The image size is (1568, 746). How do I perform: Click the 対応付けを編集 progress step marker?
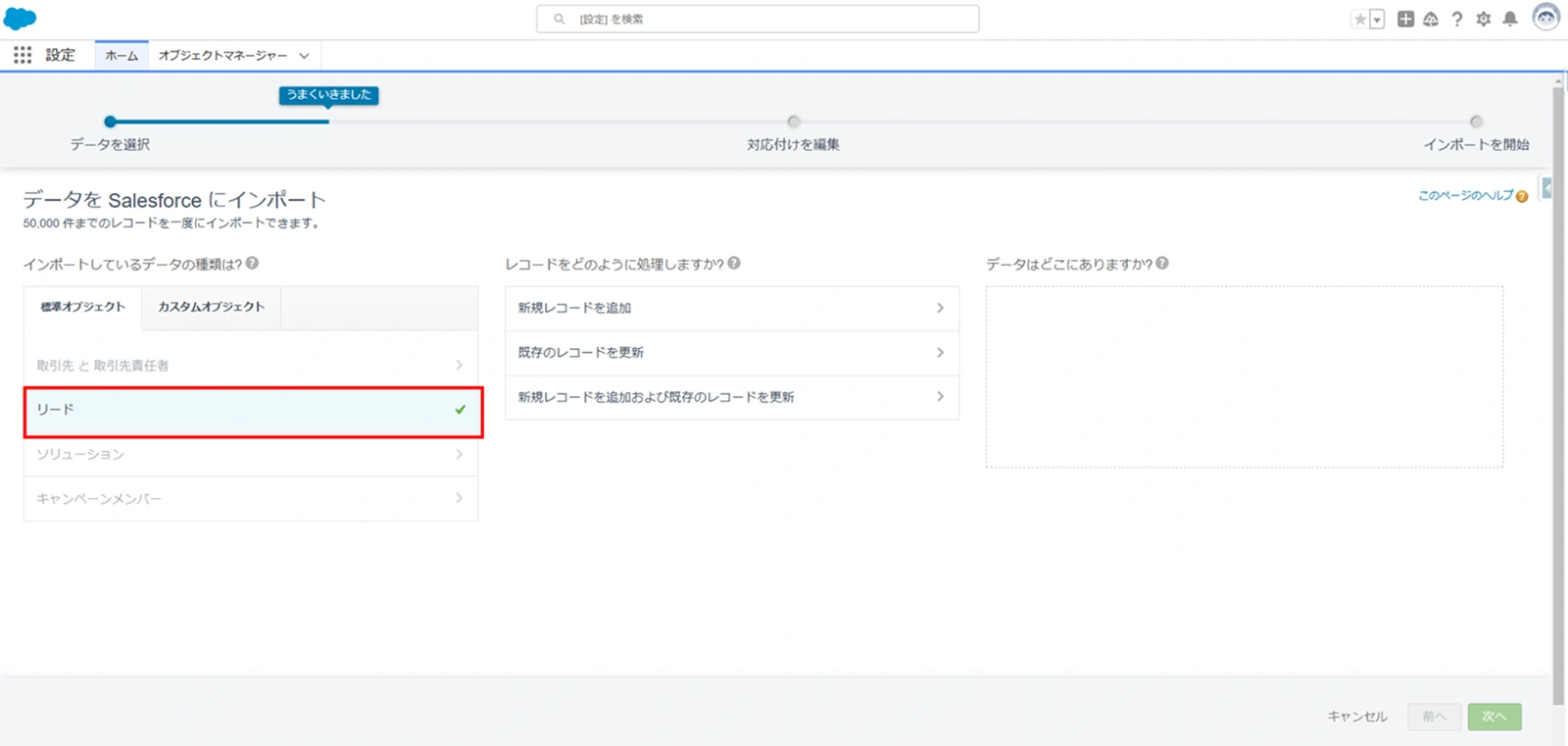point(794,122)
